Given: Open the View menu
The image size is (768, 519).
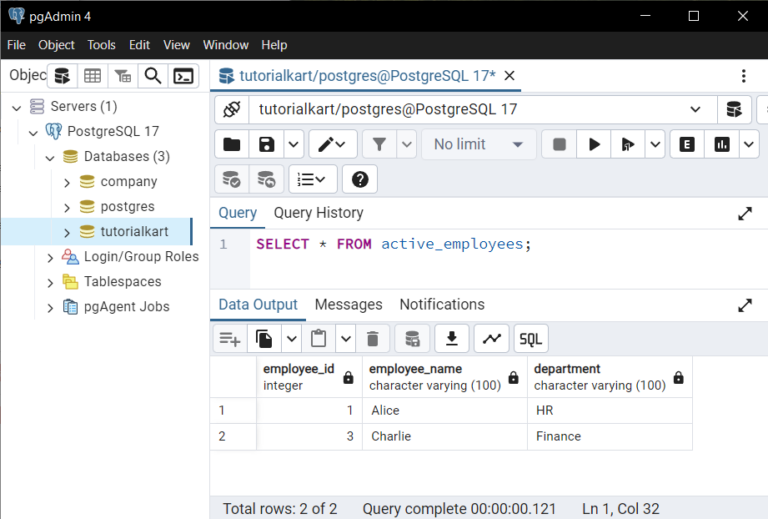Looking at the screenshot, I should [176, 45].
